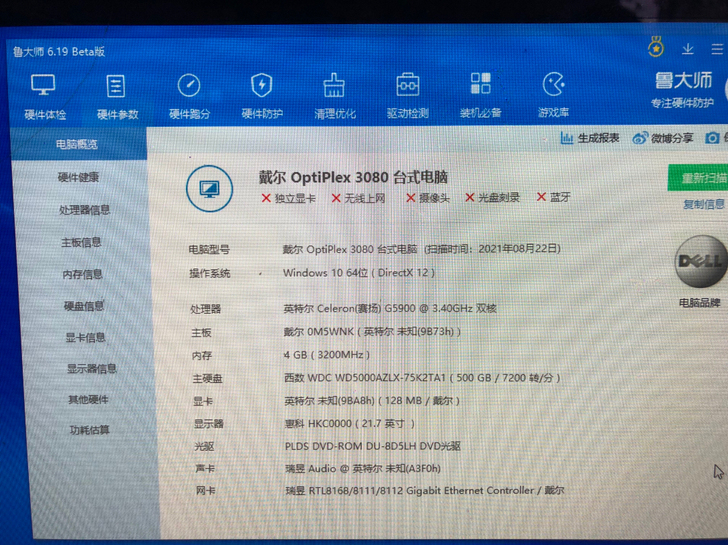Screen dimensions: 728x545
Task: Click the 蓝牙 status indicator
Action: [553, 197]
